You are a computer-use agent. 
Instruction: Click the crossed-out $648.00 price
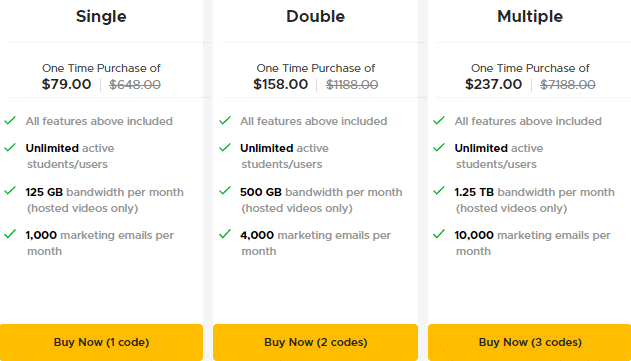point(135,85)
